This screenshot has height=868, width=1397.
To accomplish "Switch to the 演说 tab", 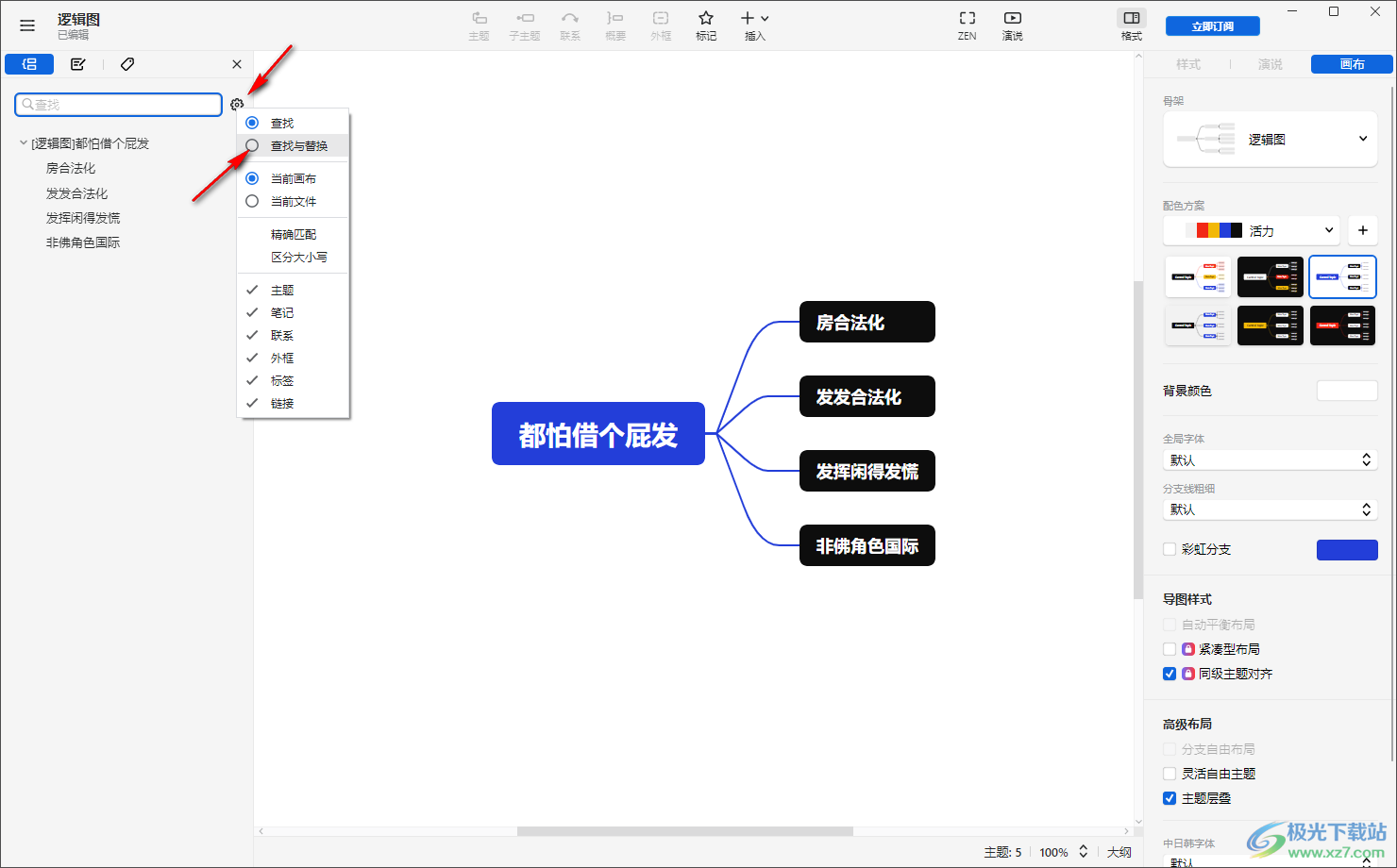I will point(1271,64).
